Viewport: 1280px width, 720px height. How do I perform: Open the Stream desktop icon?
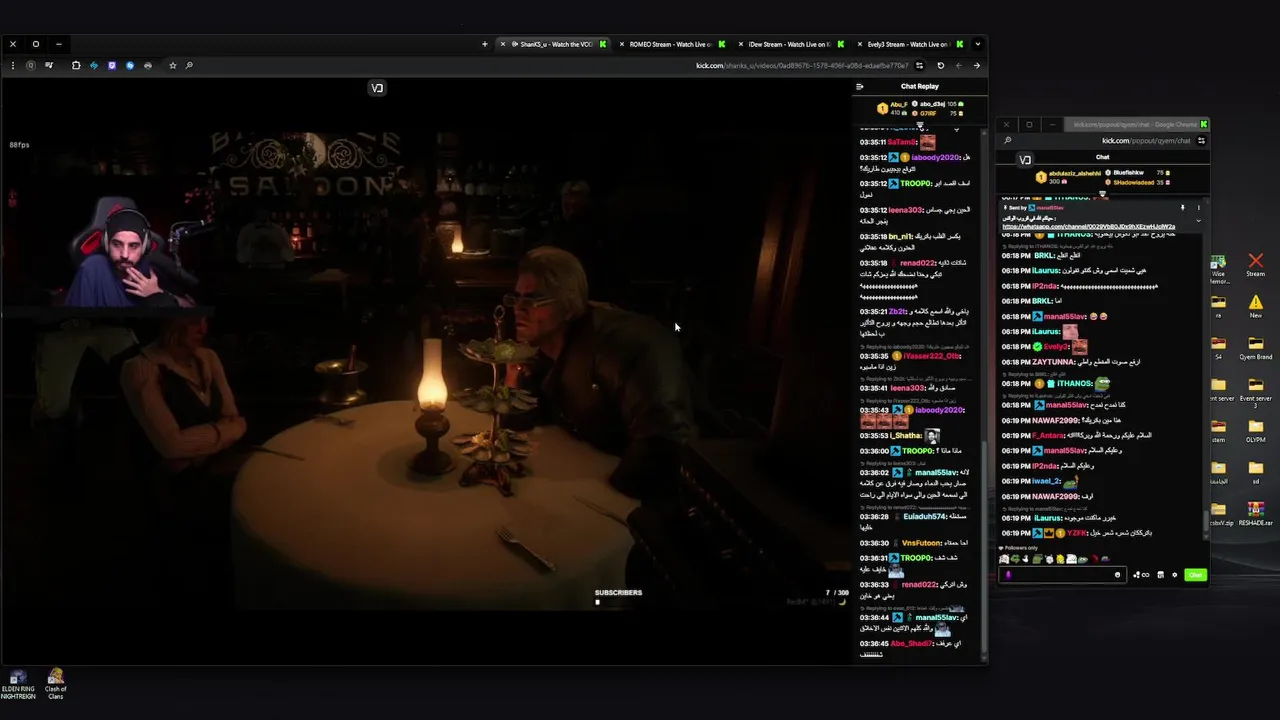pyautogui.click(x=1256, y=265)
